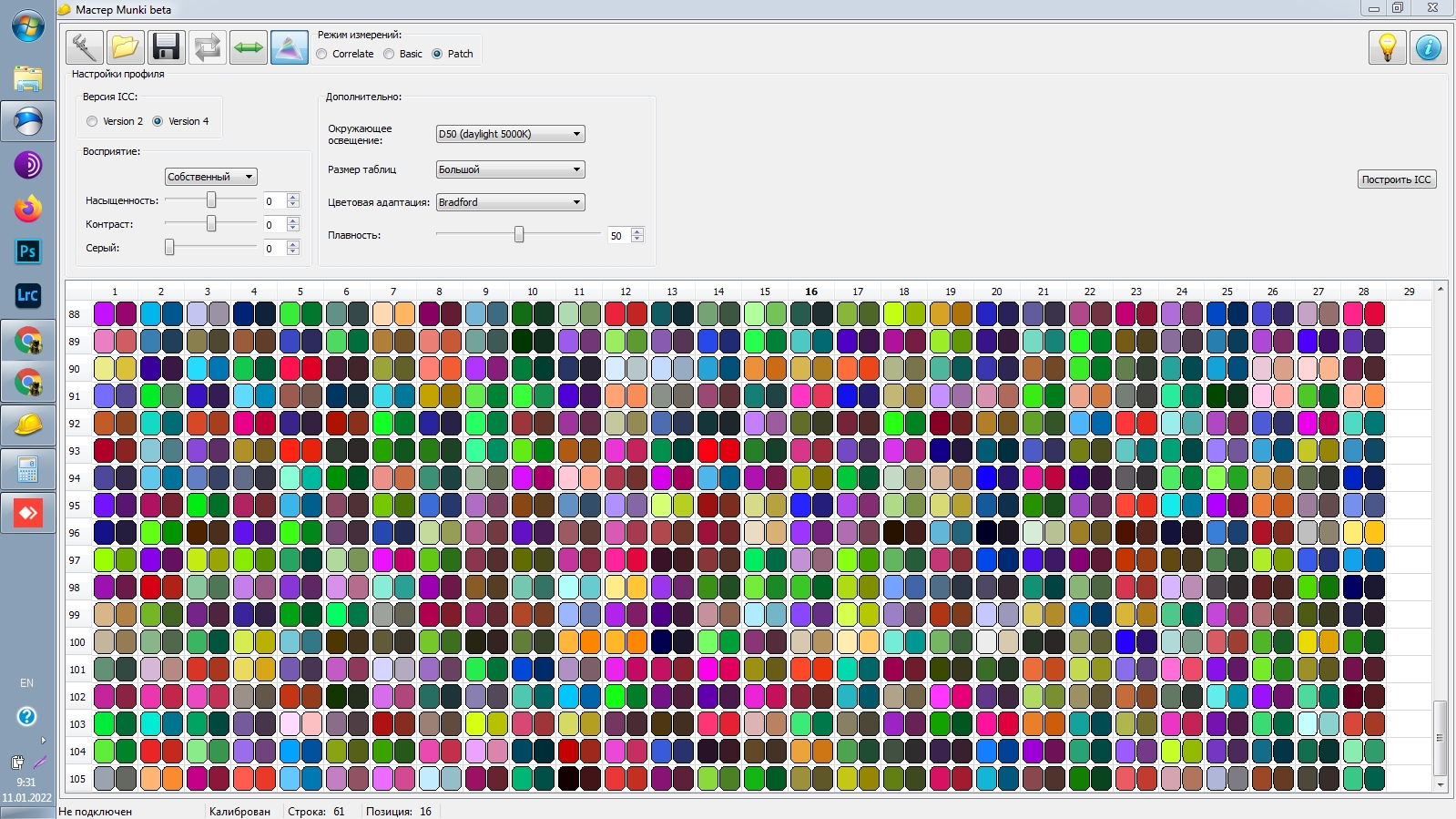Choose ICC Version 2 radio button
The height and width of the screenshot is (819, 1456).
(x=115, y=121)
